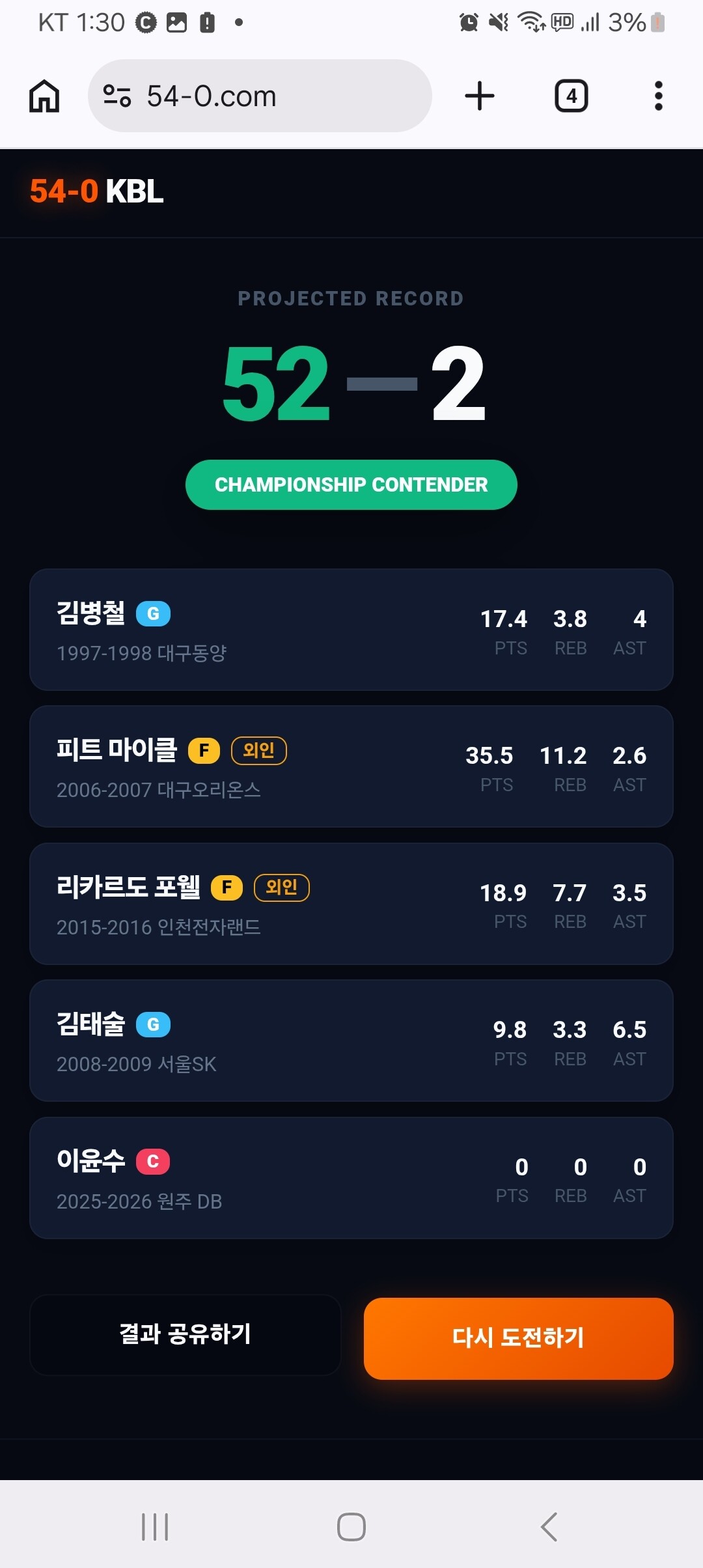Image resolution: width=703 pixels, height=1568 pixels.
Task: Click the 54-0 KBL logo
Action: (x=96, y=191)
